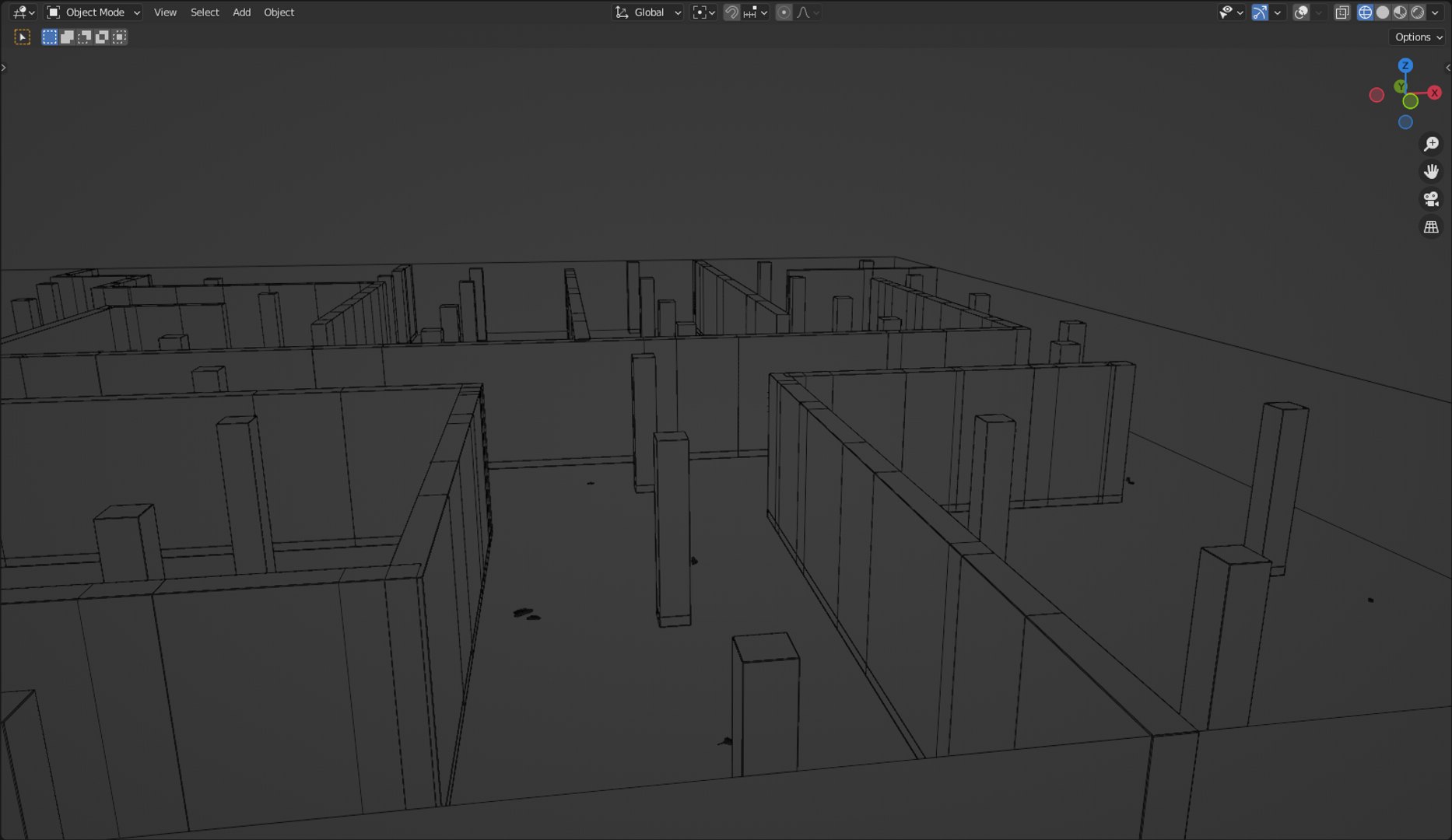Screen dimensions: 1452x840
Task: Toggle viewport gizmos display
Action: [1260, 12]
